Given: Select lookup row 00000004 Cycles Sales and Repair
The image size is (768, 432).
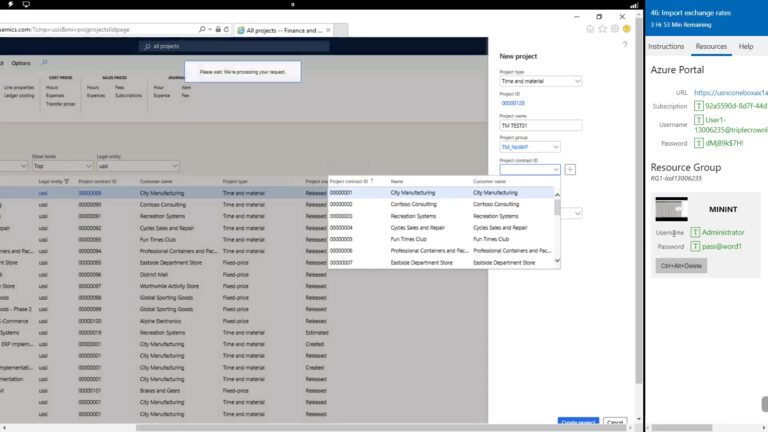Looking at the screenshot, I should [x=441, y=228].
